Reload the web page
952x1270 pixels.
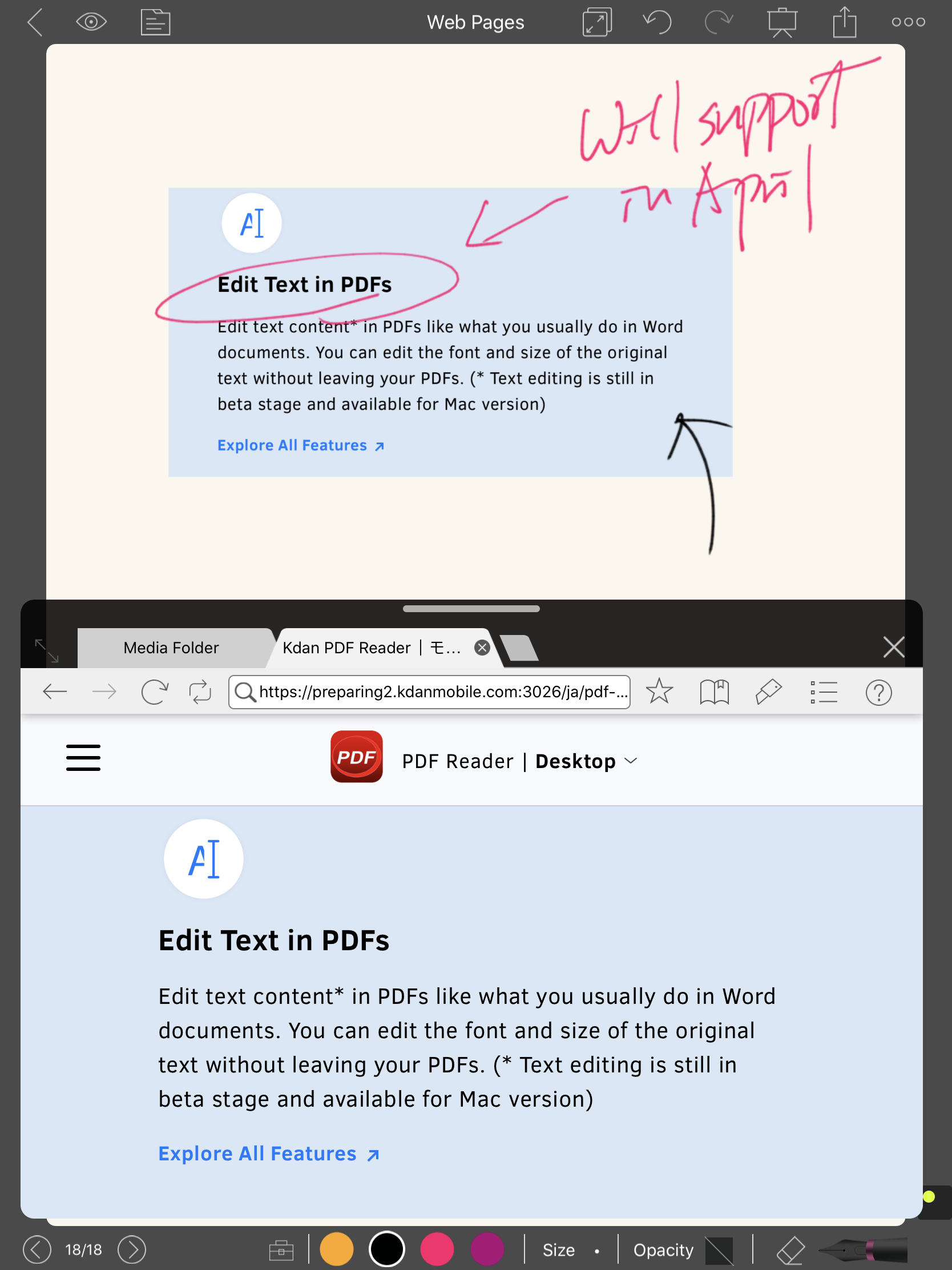click(x=154, y=692)
